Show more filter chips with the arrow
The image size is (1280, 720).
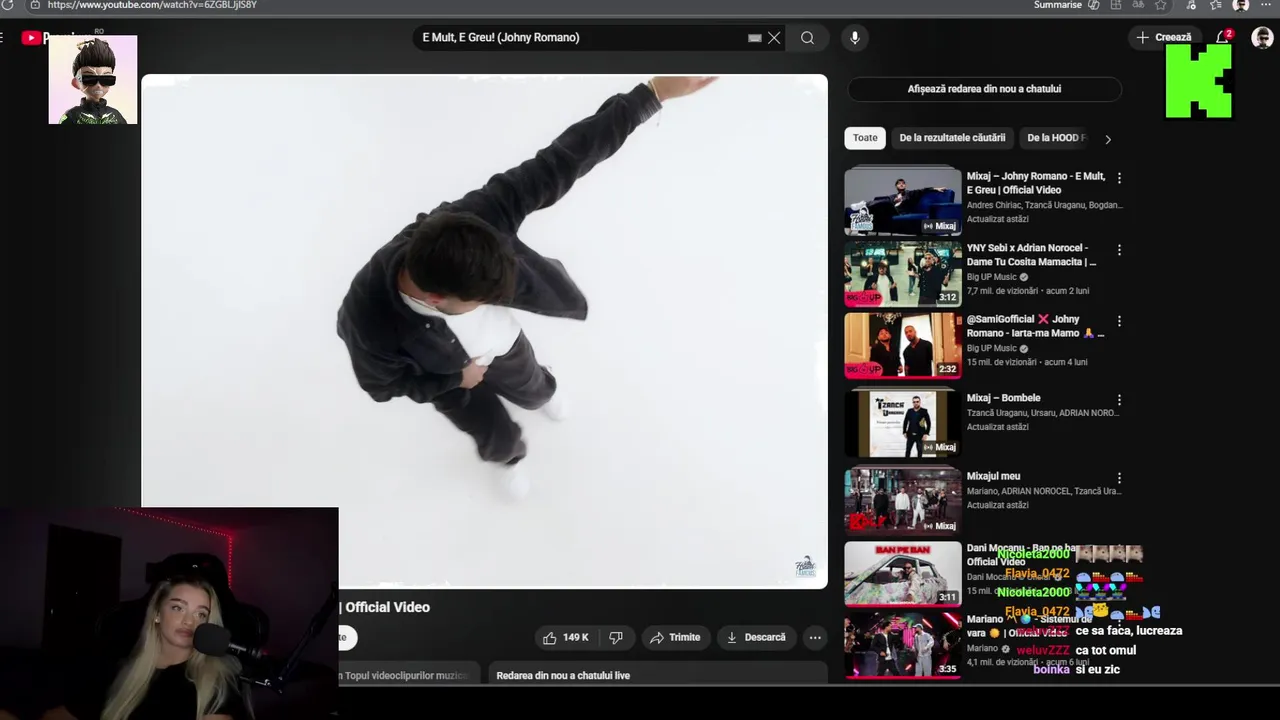tap(1107, 139)
